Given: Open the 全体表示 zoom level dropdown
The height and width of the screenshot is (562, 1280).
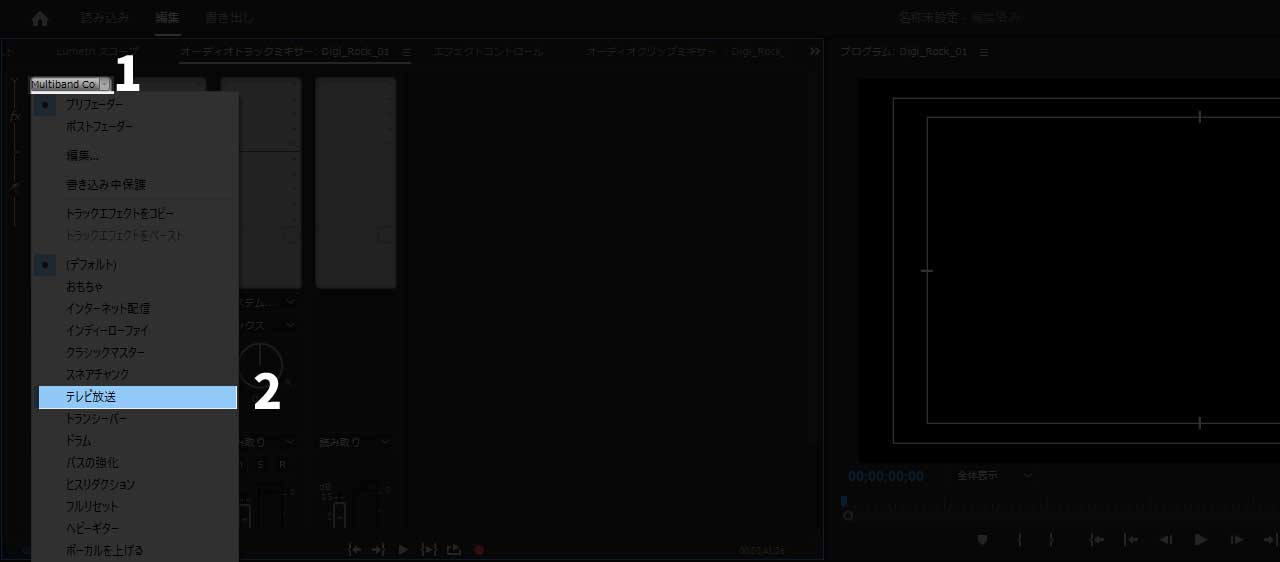Looking at the screenshot, I should pyautogui.click(x=994, y=476).
